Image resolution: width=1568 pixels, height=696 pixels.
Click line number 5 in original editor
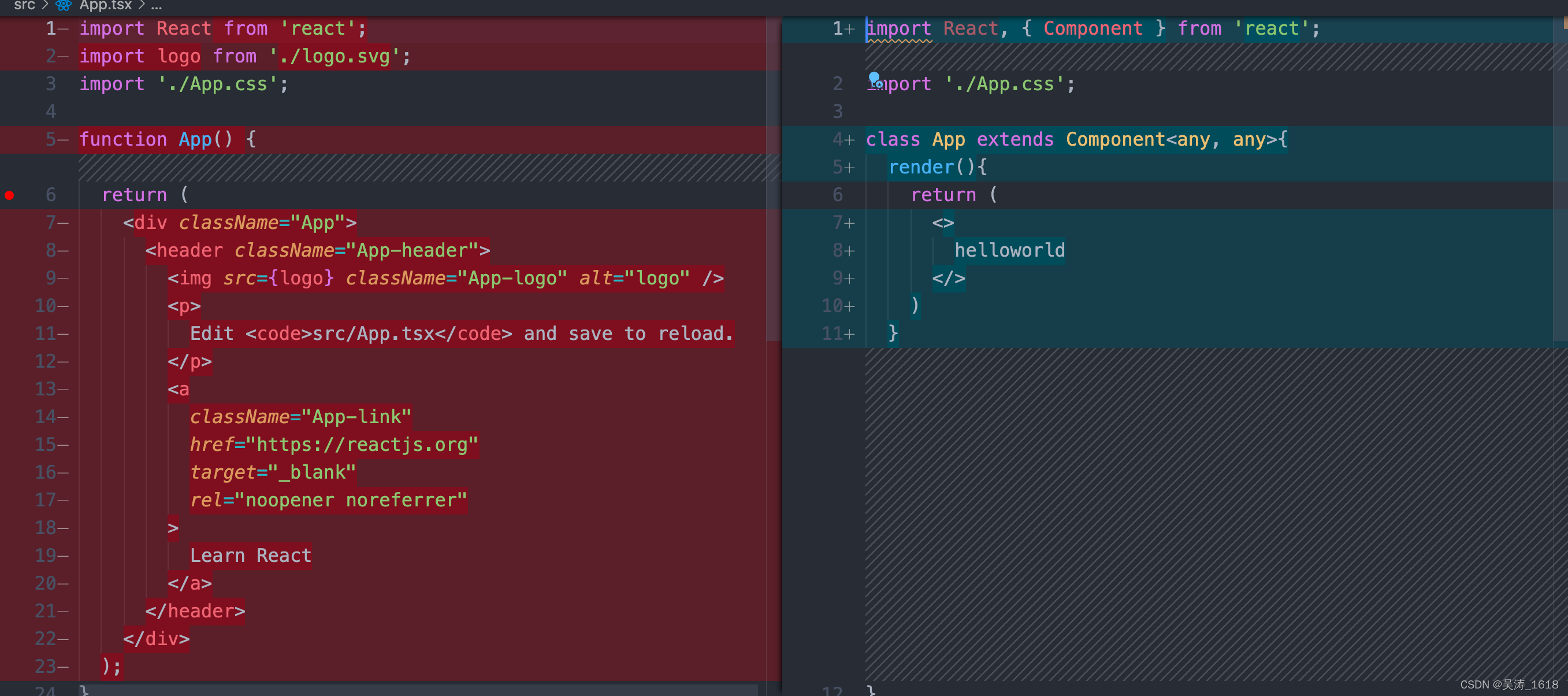(51, 139)
